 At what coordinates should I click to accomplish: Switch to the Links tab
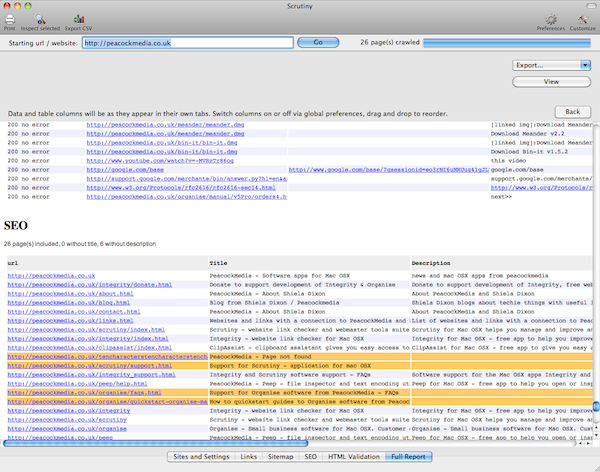pyautogui.click(x=248, y=456)
